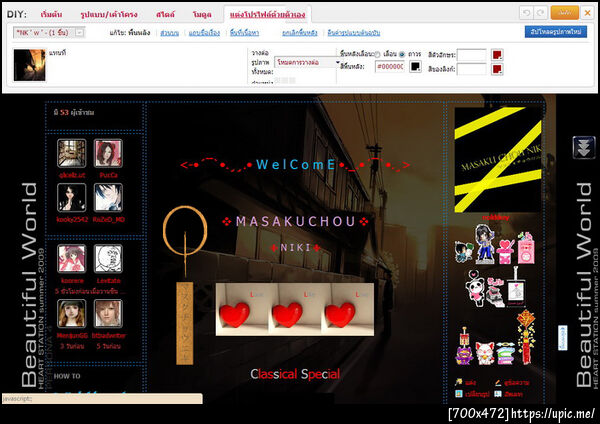Select the โมดูล tab
The width and height of the screenshot is (600, 424).
coord(202,15)
